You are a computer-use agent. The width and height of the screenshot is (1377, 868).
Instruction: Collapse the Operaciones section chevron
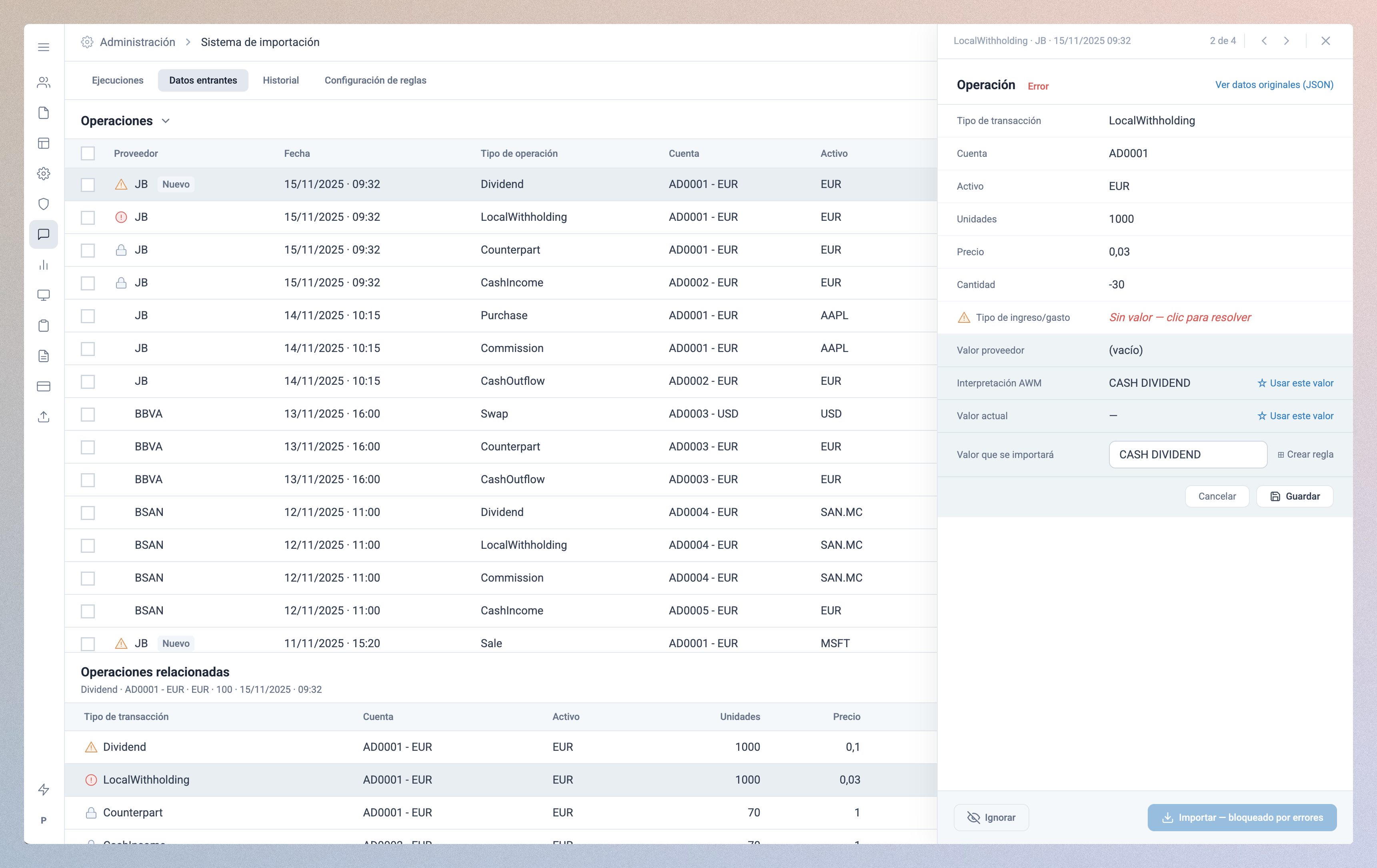(165, 121)
